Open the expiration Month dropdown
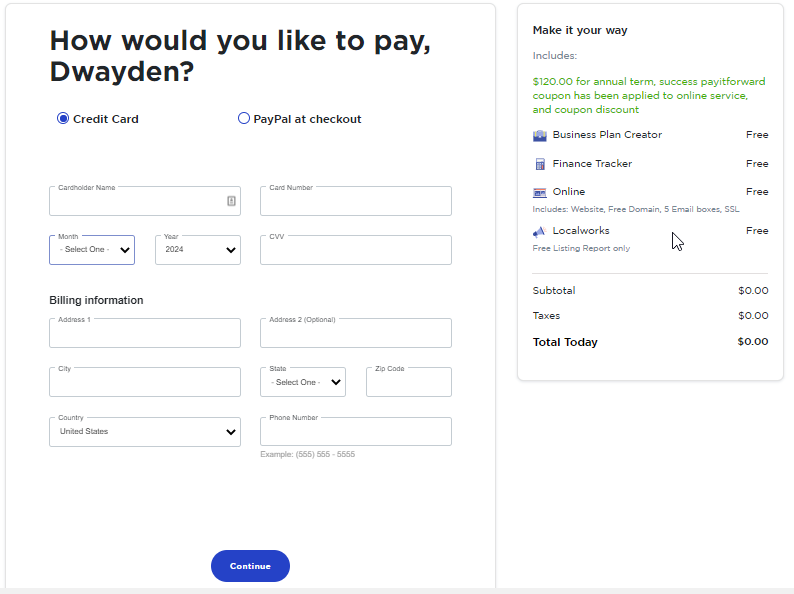 pos(92,250)
